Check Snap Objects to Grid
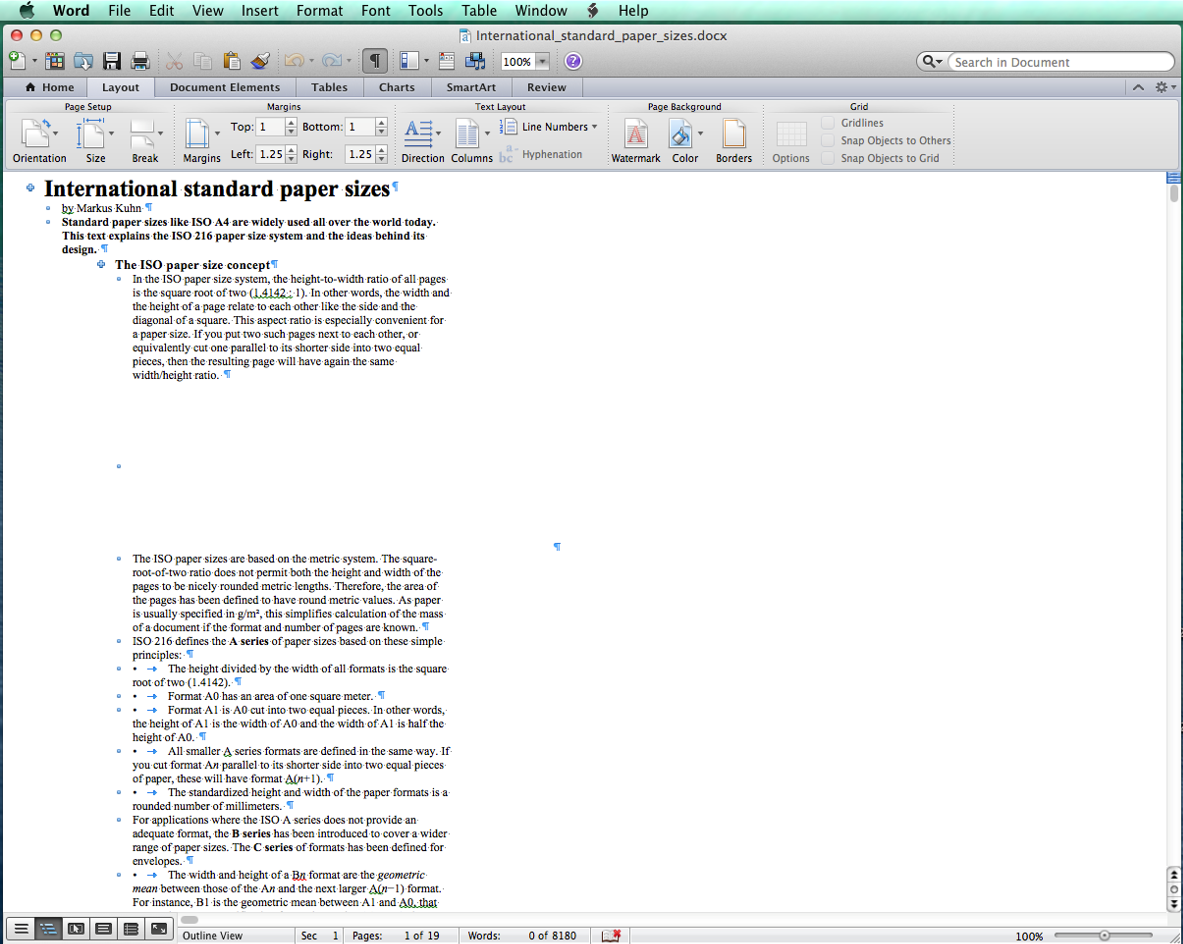Viewport: 1183px width, 944px height. pyautogui.click(x=828, y=158)
